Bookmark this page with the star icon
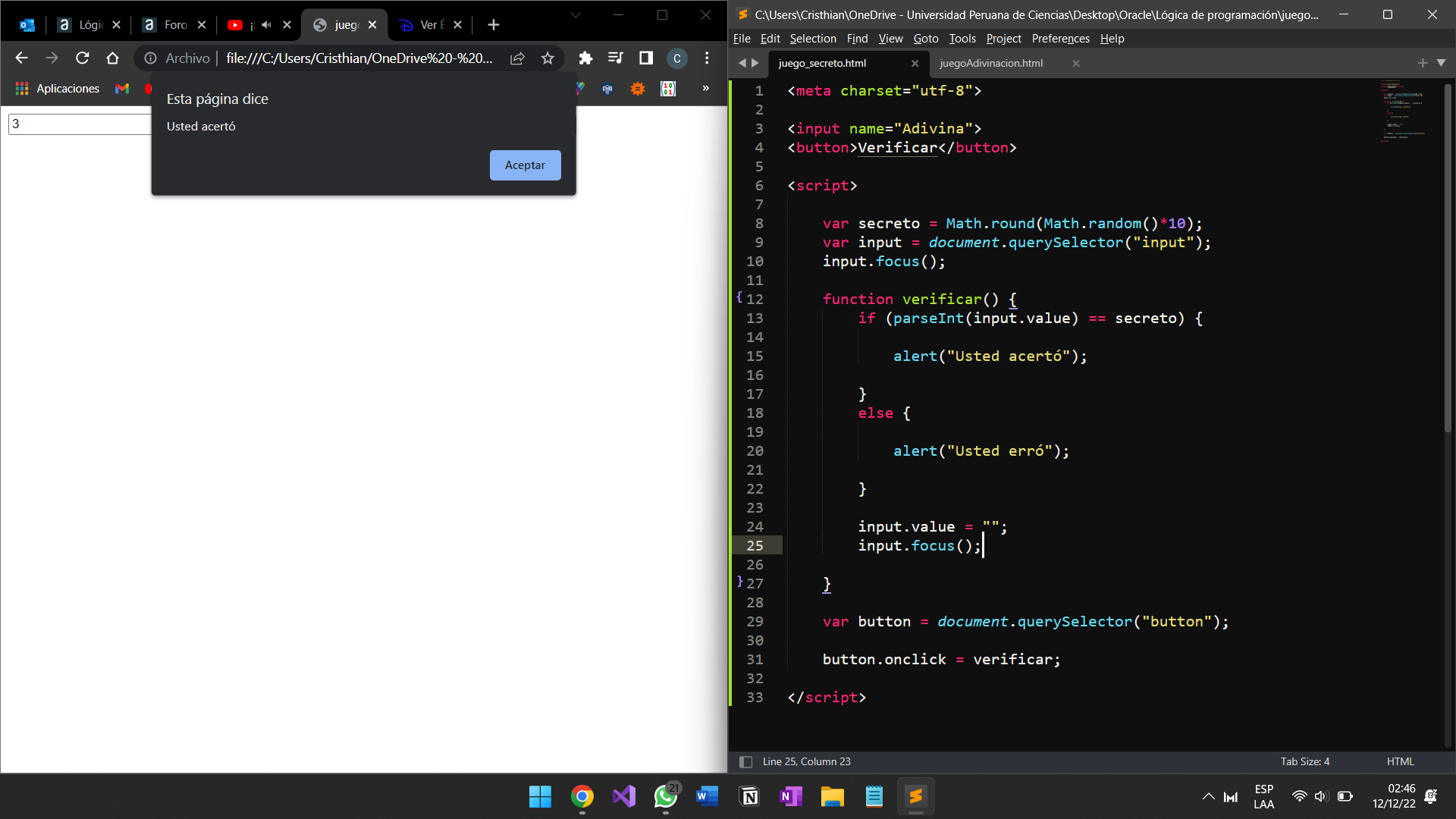Screen dimensions: 1456x819 point(548,58)
